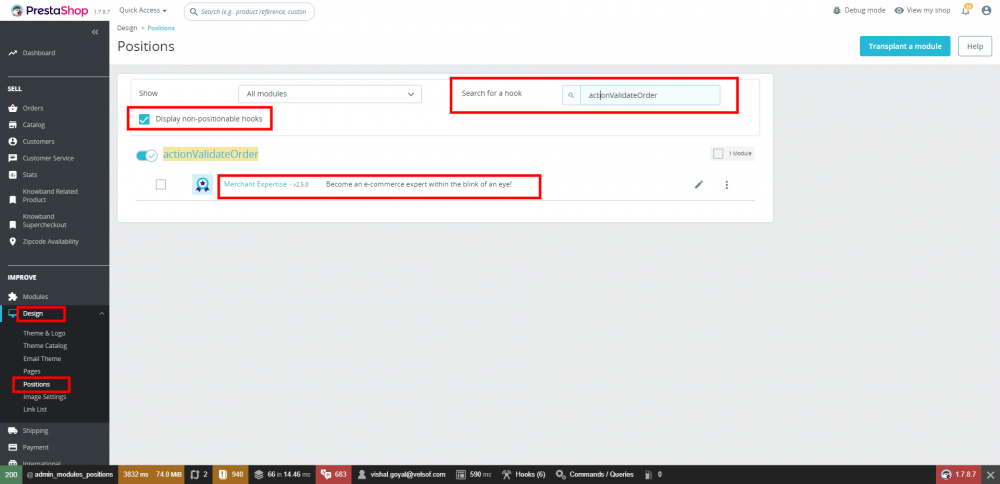The width and height of the screenshot is (1000, 484).
Task: Click the Help button
Action: pyautogui.click(x=975, y=47)
